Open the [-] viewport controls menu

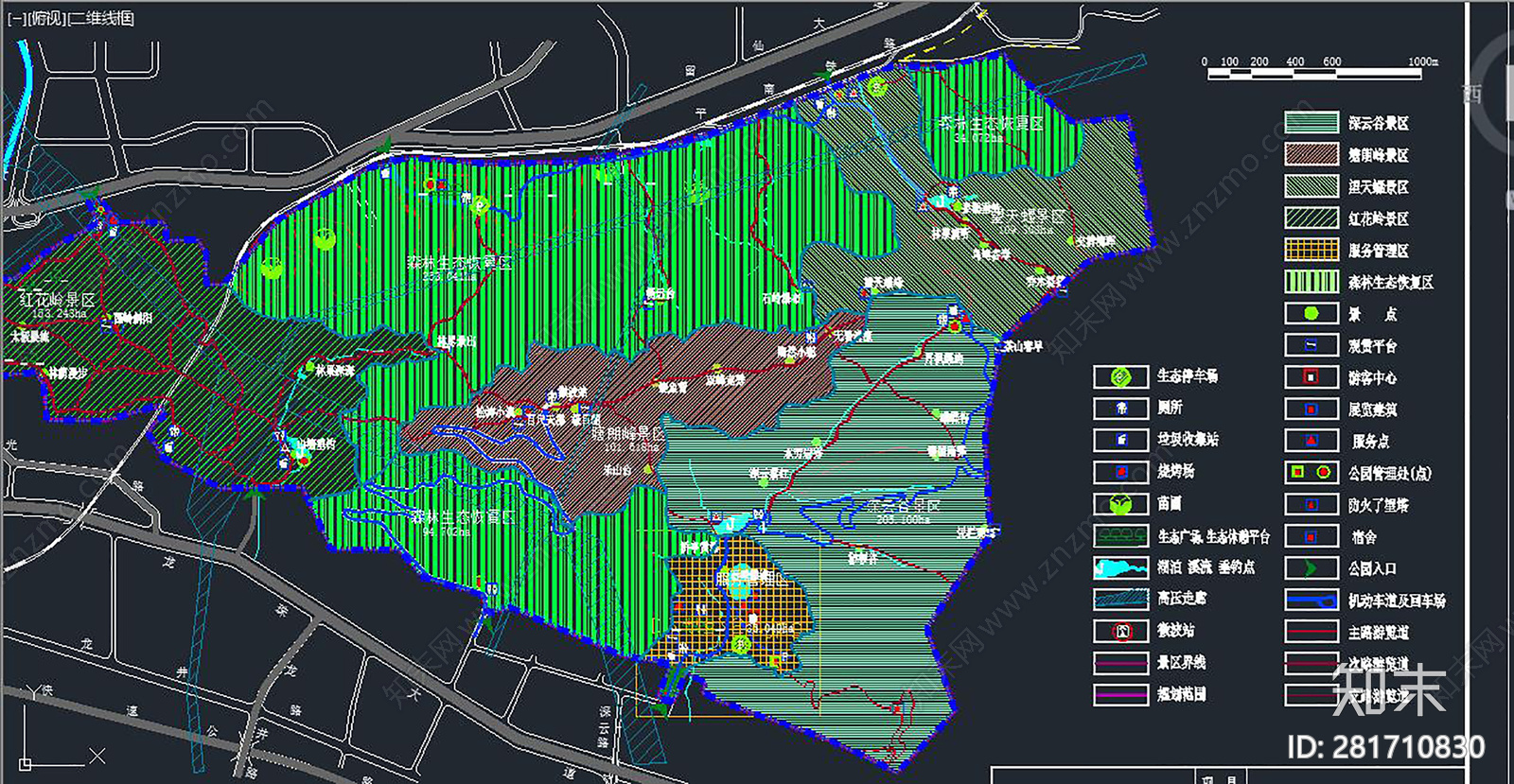15,18
